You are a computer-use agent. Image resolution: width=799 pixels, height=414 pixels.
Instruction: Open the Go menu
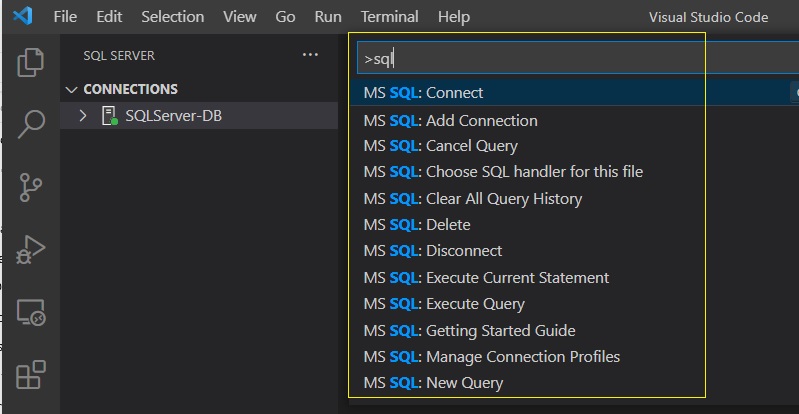[285, 16]
